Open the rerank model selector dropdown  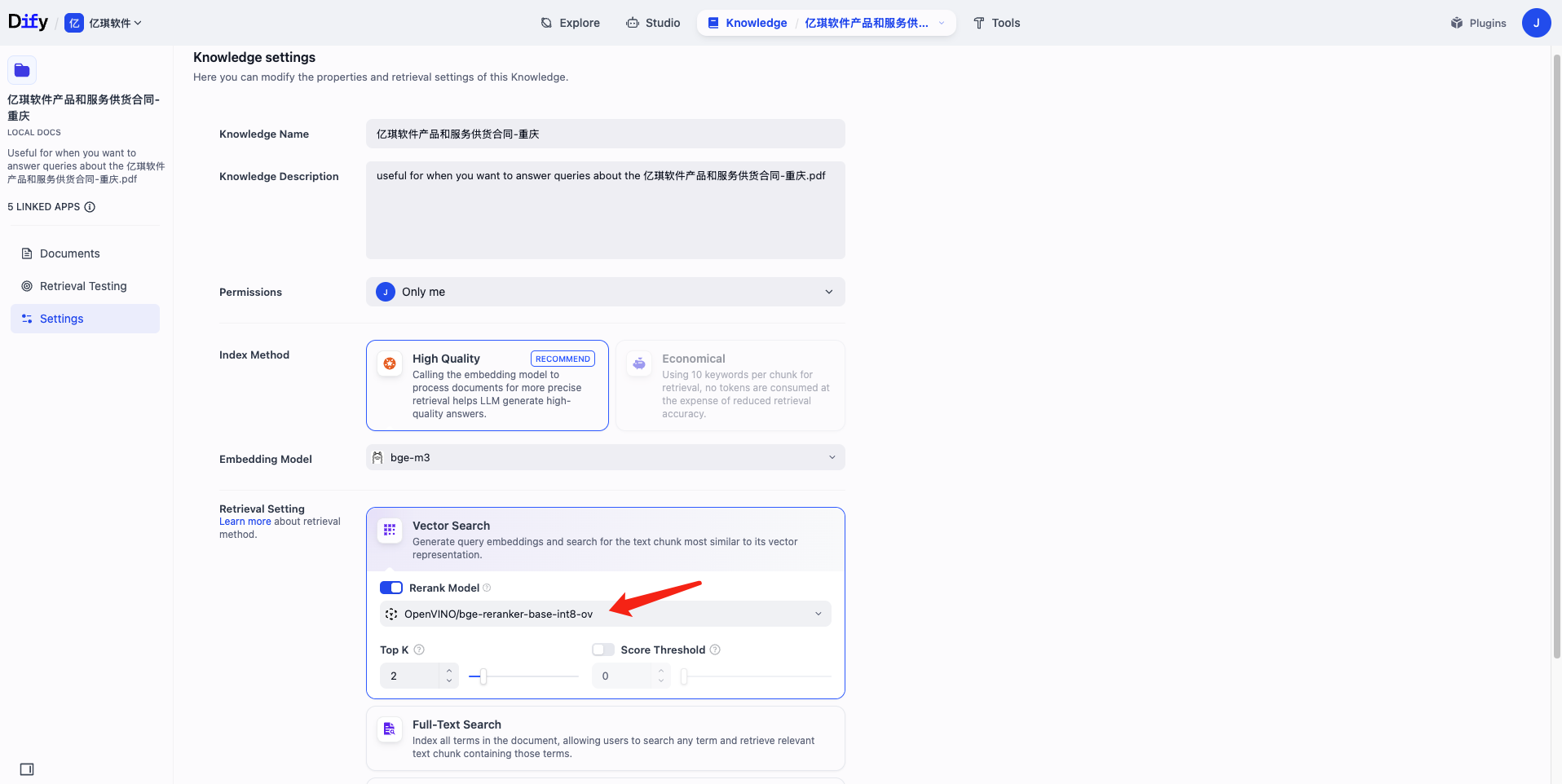click(605, 614)
